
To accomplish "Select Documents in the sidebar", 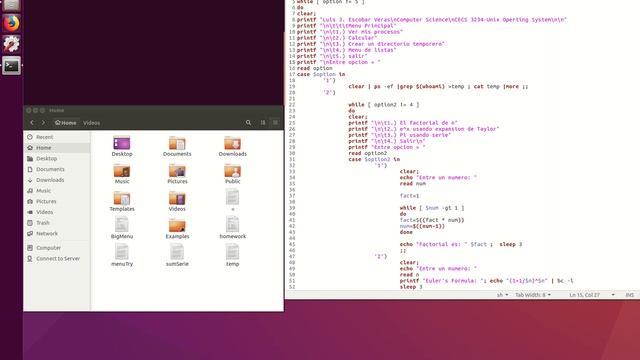I will tap(57, 169).
